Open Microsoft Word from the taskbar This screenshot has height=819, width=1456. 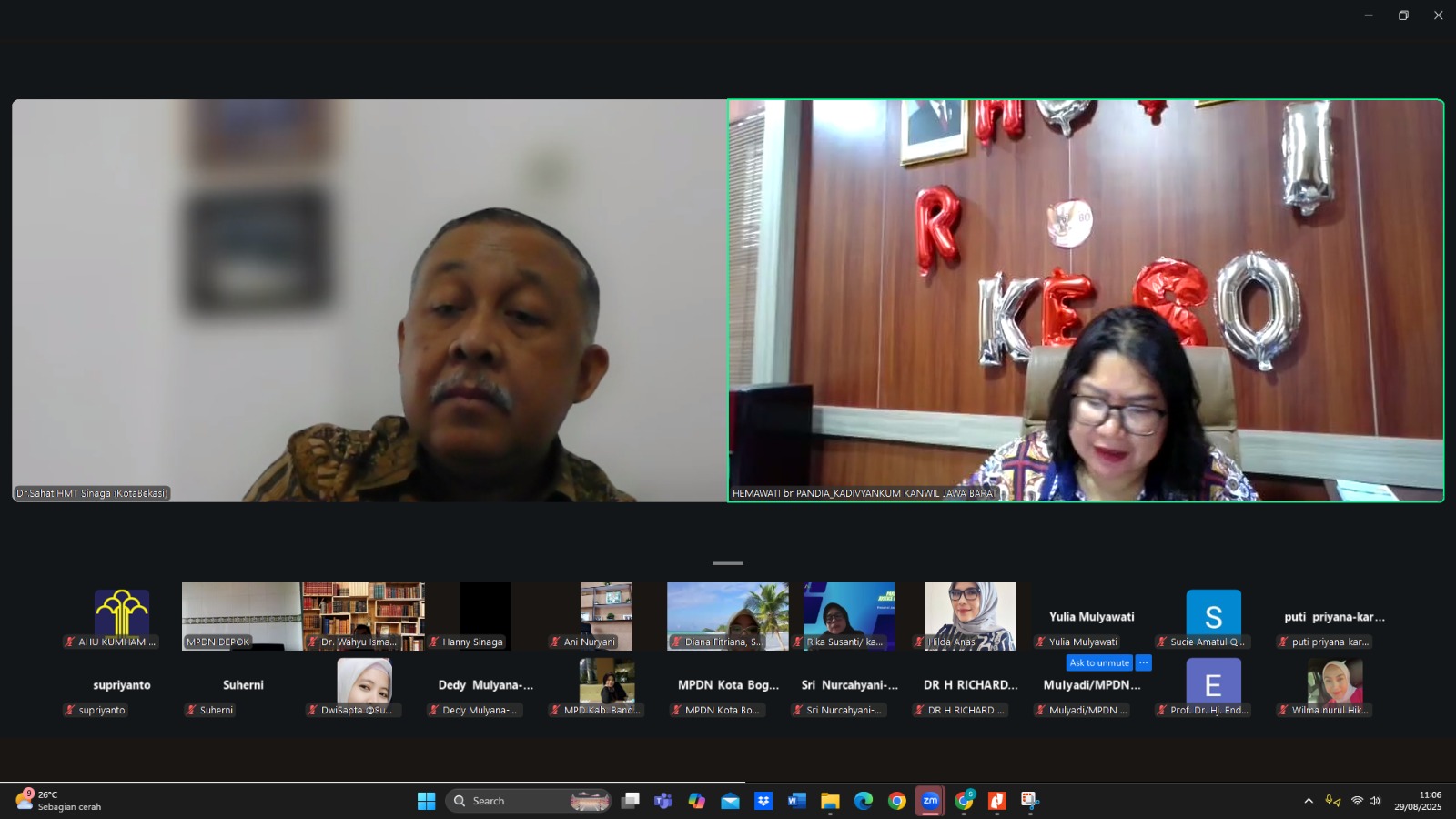tap(797, 801)
